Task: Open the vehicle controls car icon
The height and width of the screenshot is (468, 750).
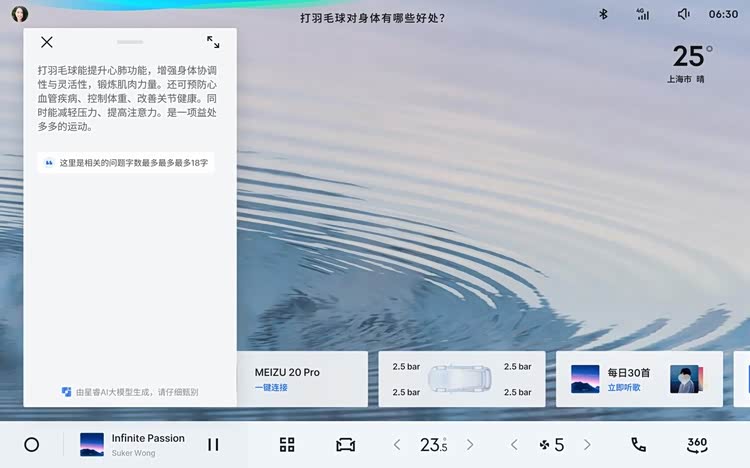Action: pyautogui.click(x=346, y=445)
